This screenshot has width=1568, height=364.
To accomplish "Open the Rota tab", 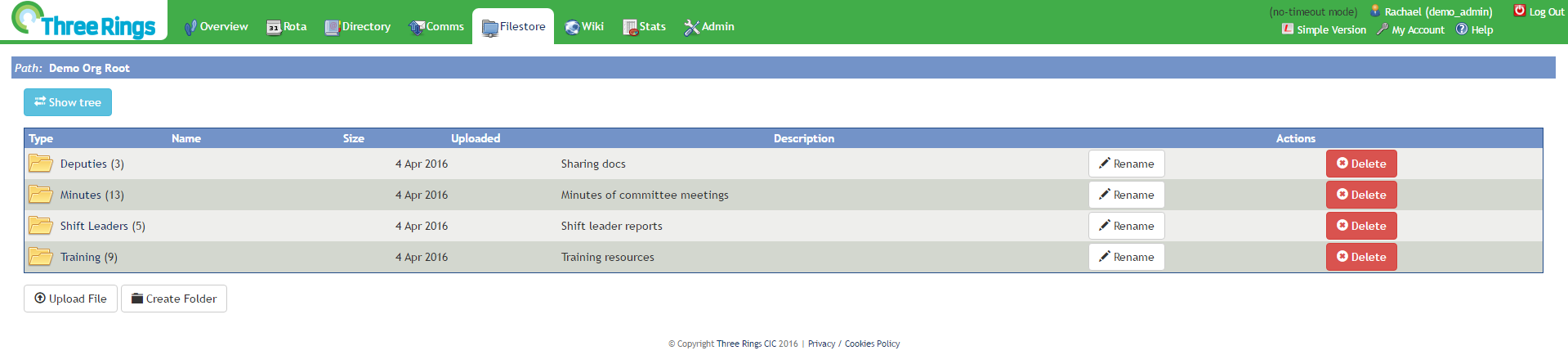I will pos(287,27).
